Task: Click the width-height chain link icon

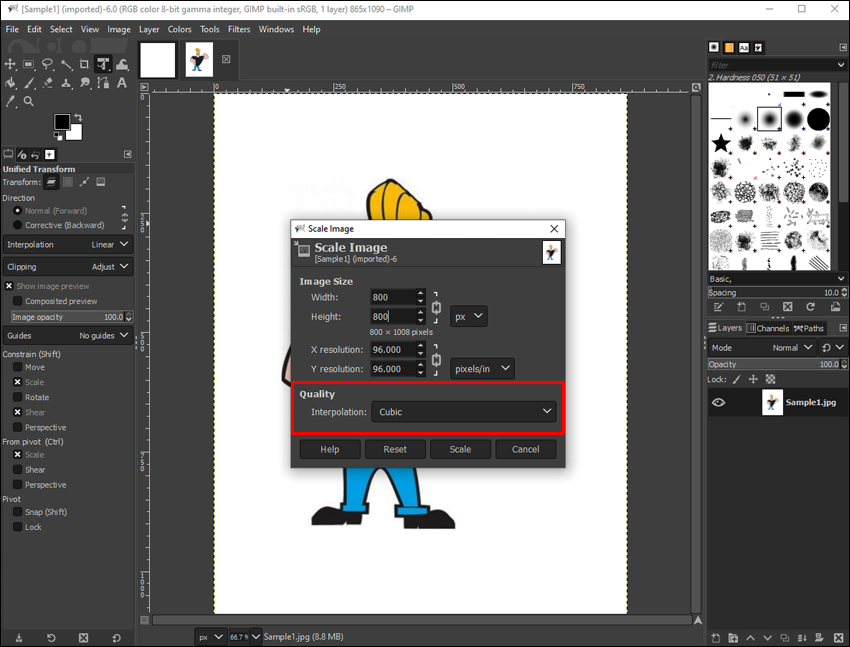Action: tap(436, 307)
